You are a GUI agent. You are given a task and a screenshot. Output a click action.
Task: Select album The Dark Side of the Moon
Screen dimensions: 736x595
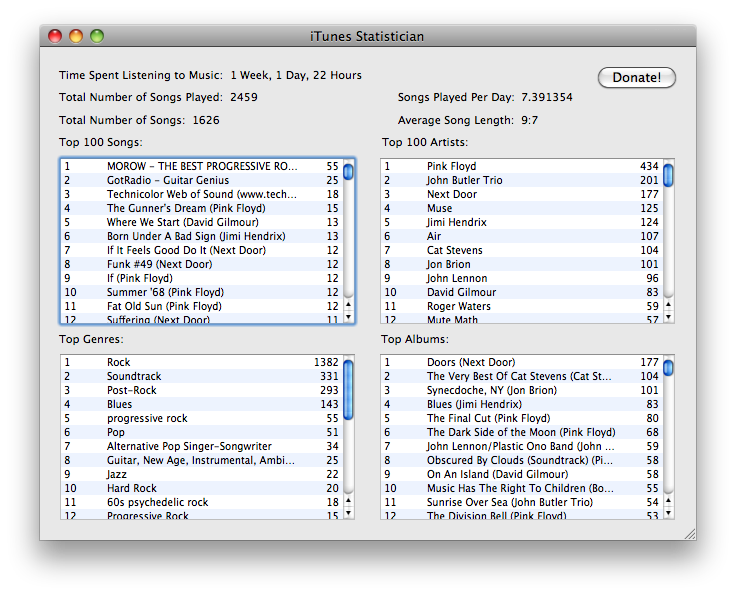(x=522, y=433)
